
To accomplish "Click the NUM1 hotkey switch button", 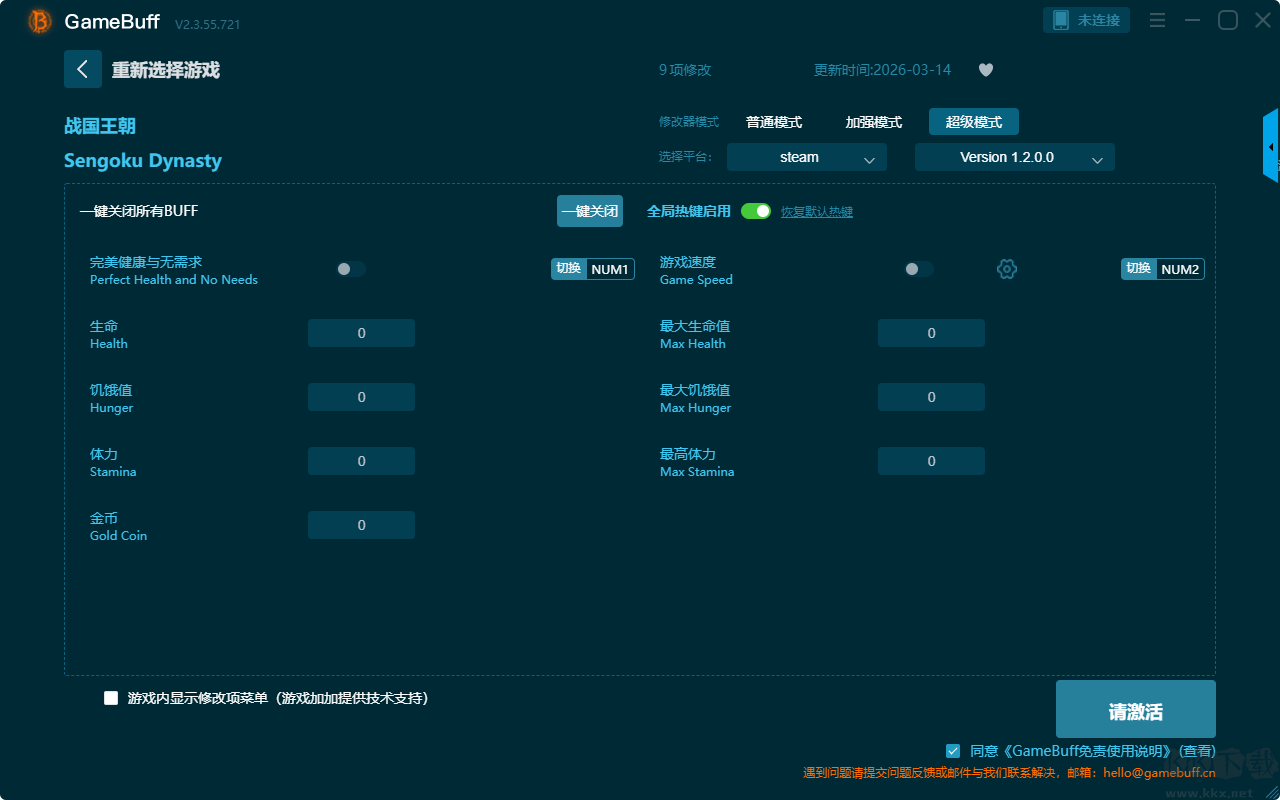I will coord(593,269).
